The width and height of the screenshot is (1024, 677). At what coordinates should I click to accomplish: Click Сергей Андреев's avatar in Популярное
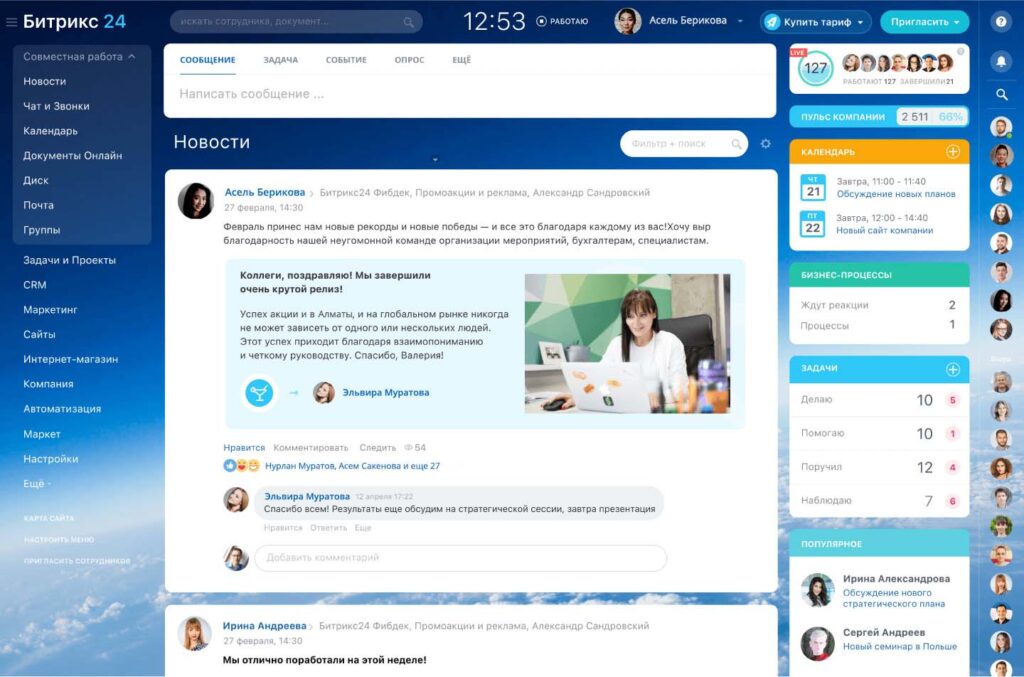[x=818, y=644]
